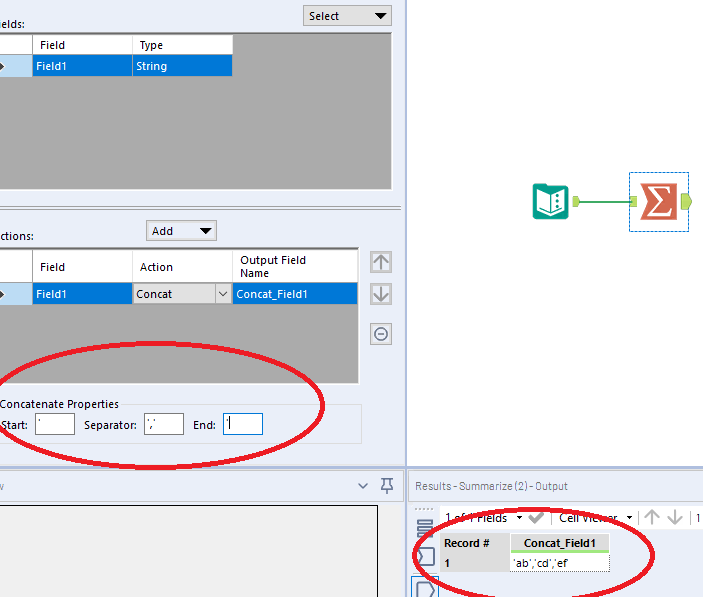Select the input anchor icon in results panel

(425, 557)
